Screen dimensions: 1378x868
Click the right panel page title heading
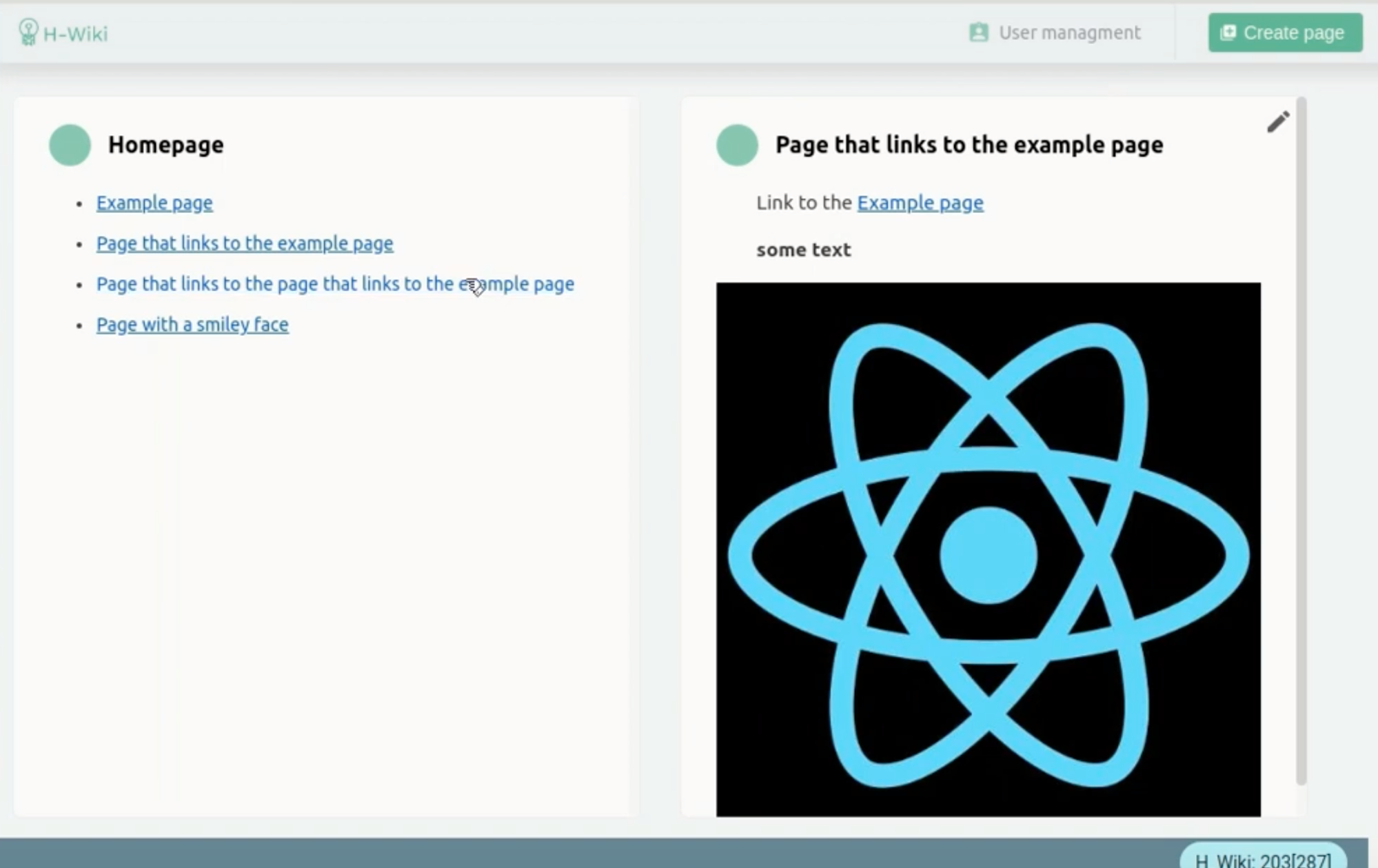tap(969, 145)
